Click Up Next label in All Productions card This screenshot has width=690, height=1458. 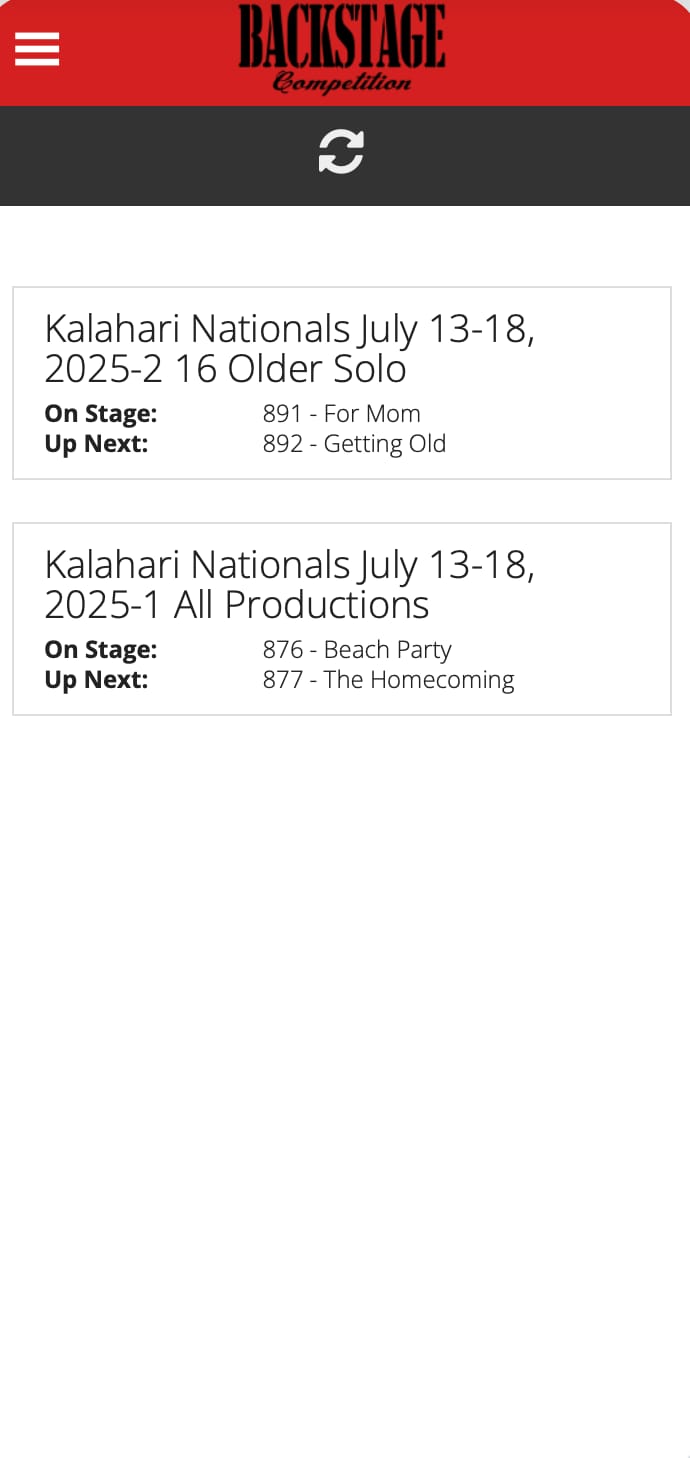[x=96, y=680]
